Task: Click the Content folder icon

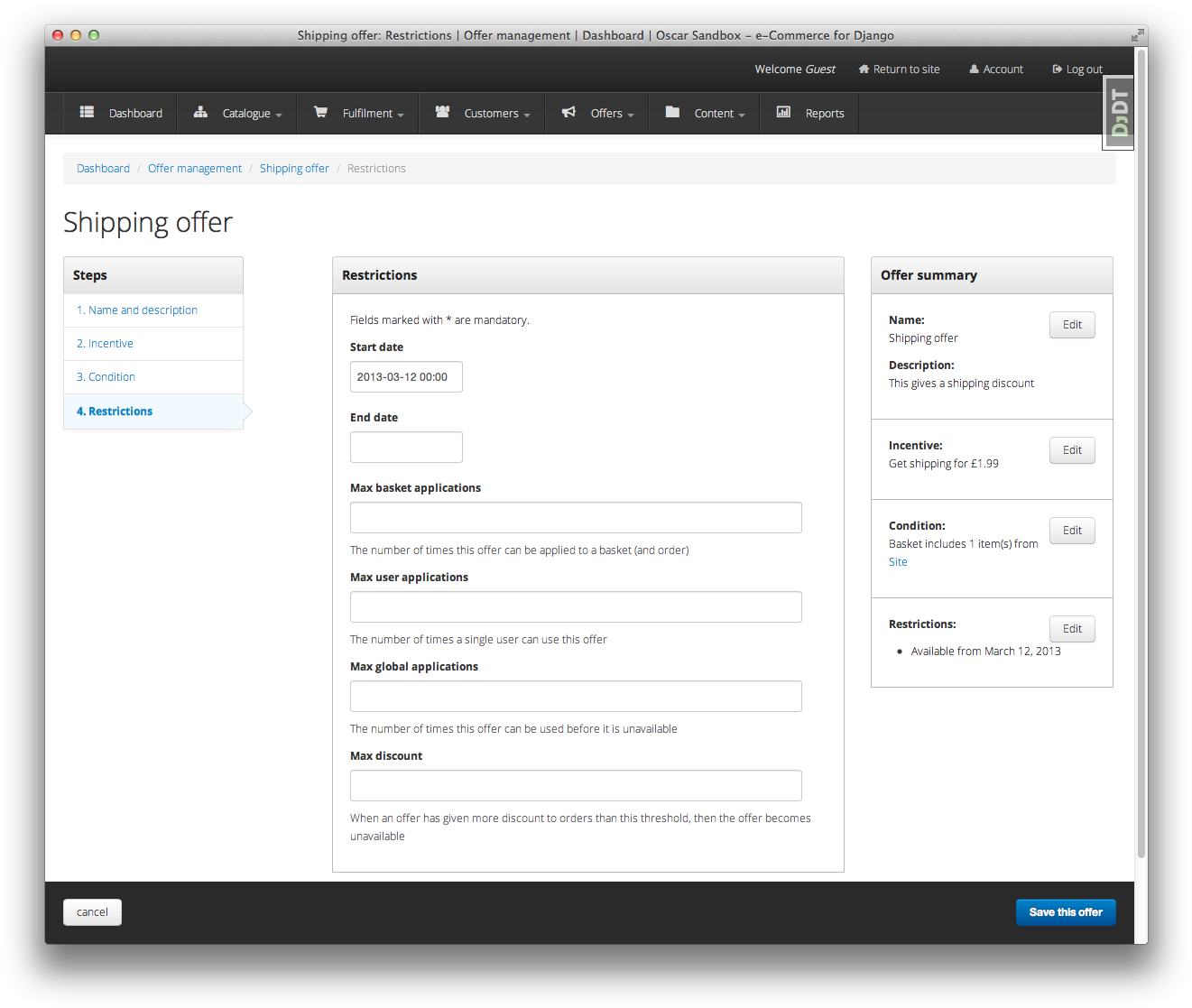Action: [x=672, y=112]
